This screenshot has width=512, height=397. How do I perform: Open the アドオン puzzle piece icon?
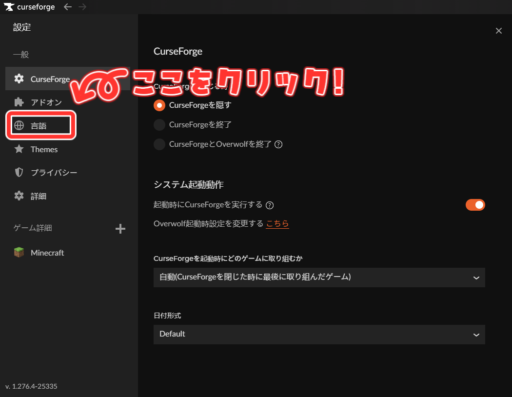tap(19, 102)
